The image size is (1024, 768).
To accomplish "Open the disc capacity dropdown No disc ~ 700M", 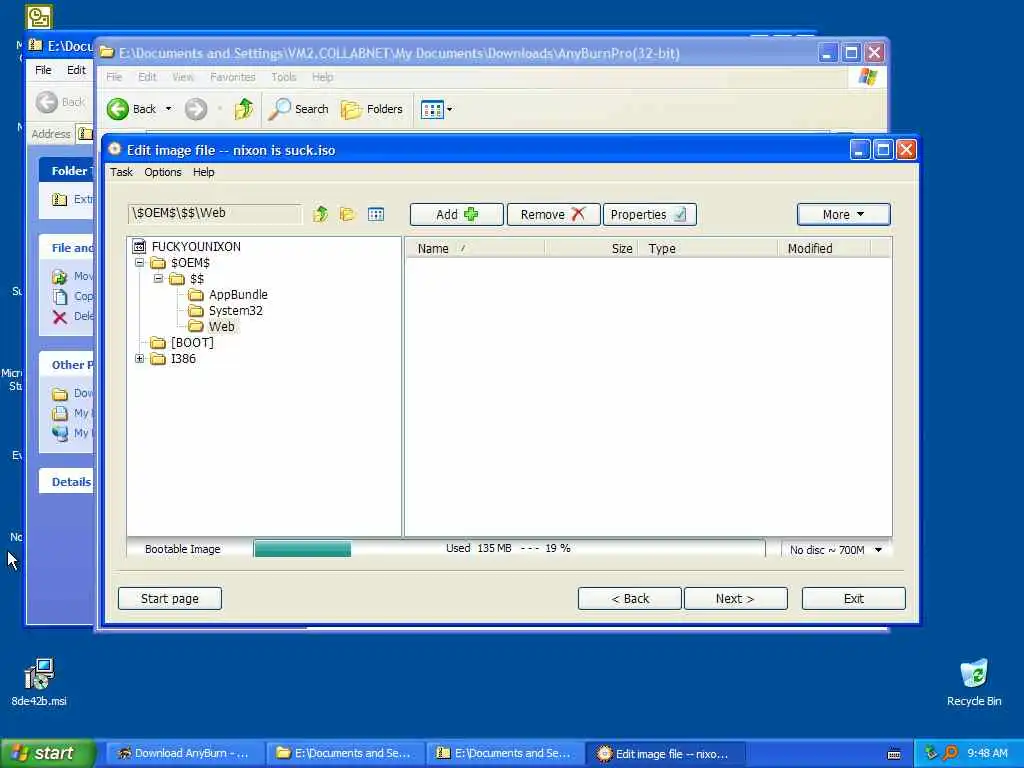I will [x=835, y=550].
